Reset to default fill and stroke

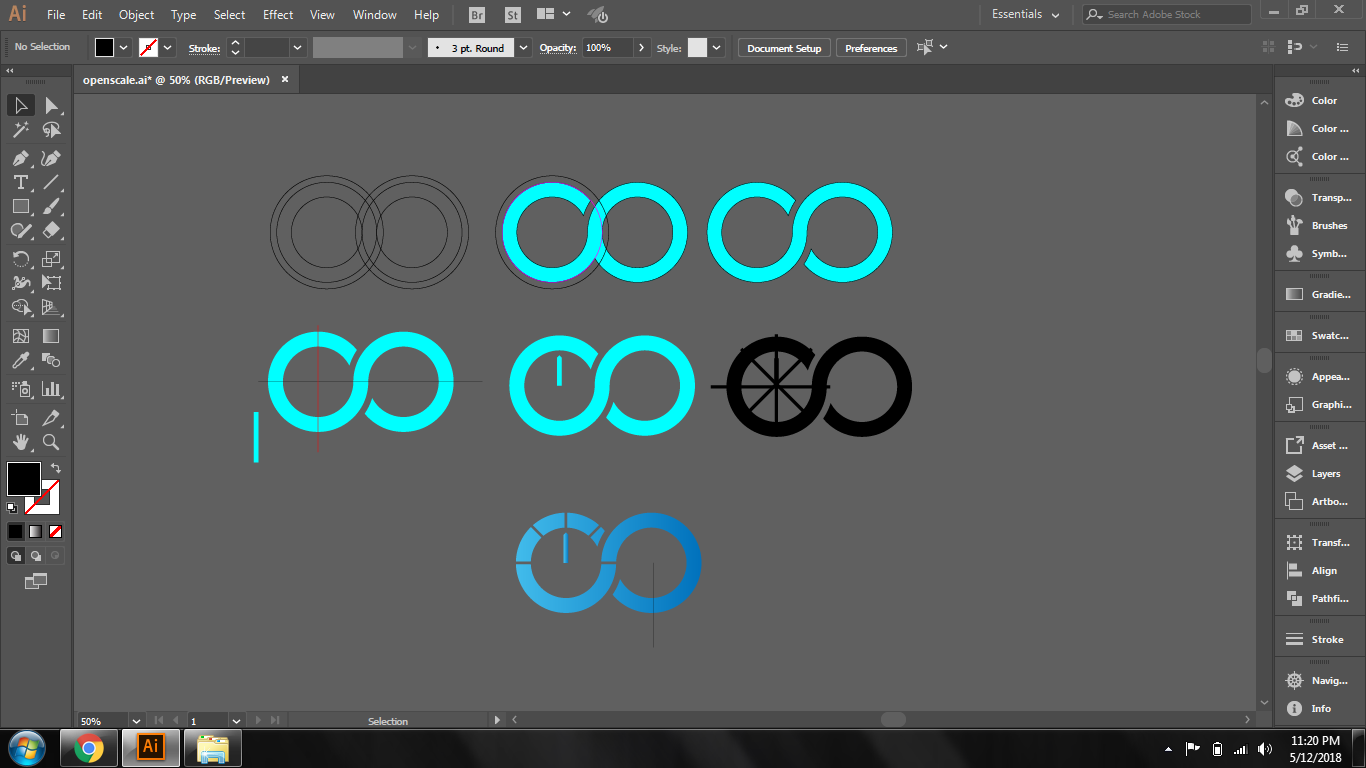pyautogui.click(x=12, y=508)
